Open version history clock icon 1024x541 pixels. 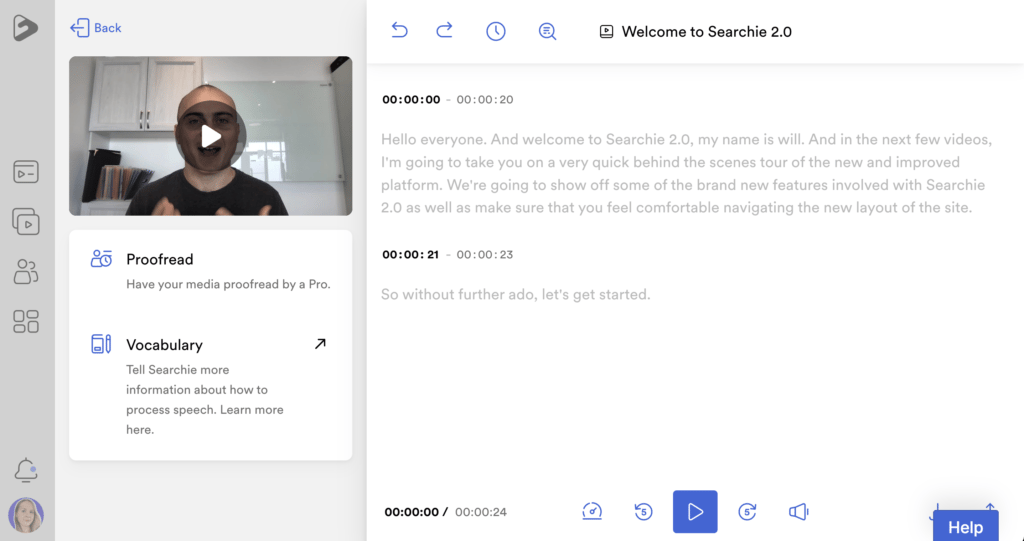[496, 31]
